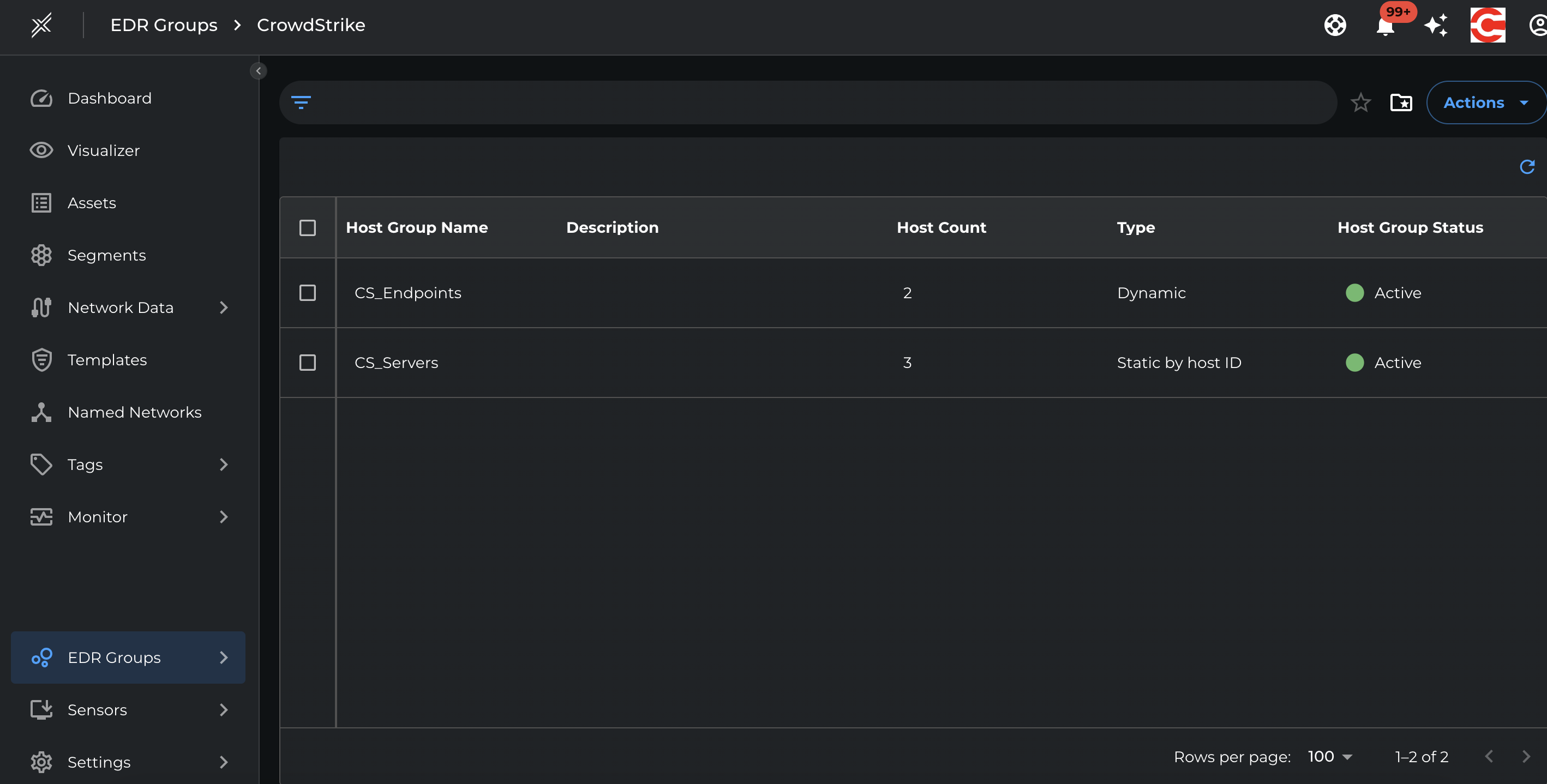Viewport: 1547px width, 784px height.
Task: Refresh the host groups table
Action: click(x=1527, y=167)
